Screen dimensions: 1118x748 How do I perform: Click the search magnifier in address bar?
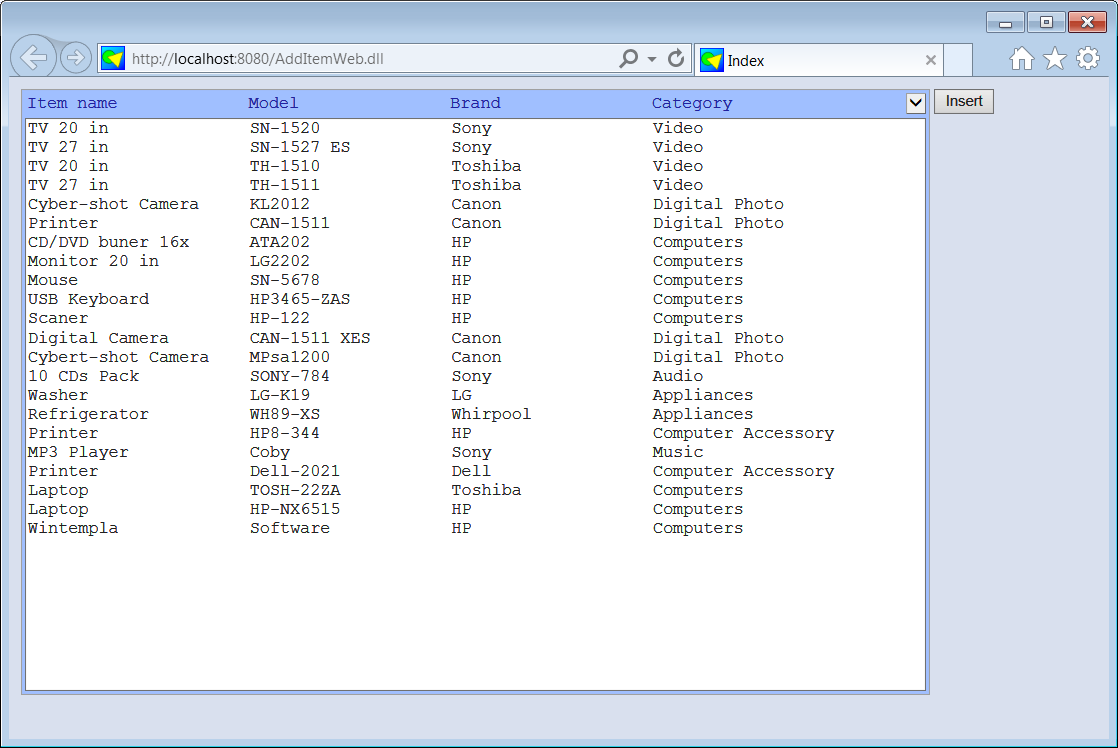(628, 58)
